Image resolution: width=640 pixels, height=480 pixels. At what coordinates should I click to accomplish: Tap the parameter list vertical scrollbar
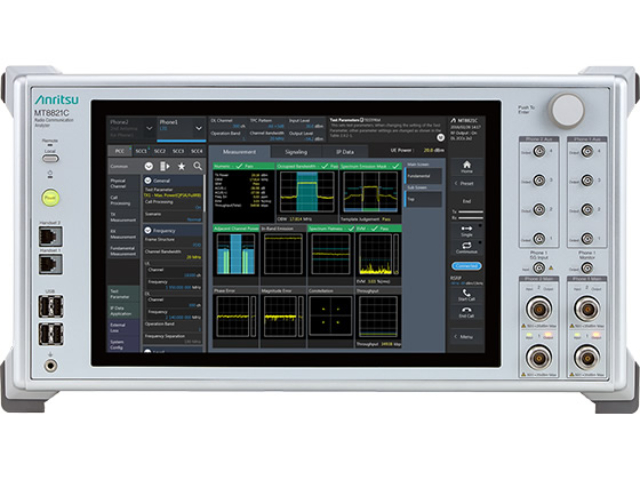point(204,193)
